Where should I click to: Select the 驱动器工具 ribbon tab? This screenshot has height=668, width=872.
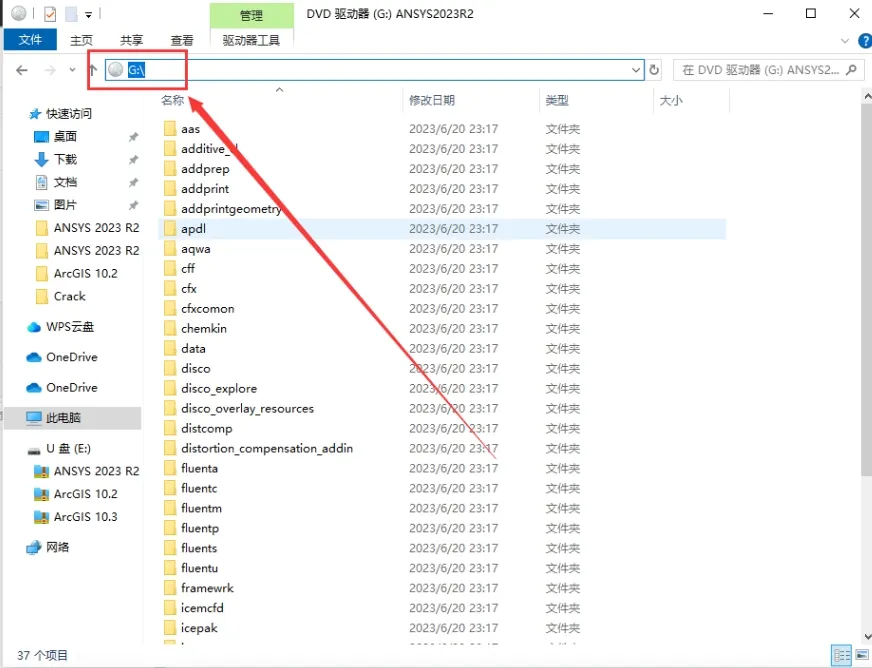251,40
